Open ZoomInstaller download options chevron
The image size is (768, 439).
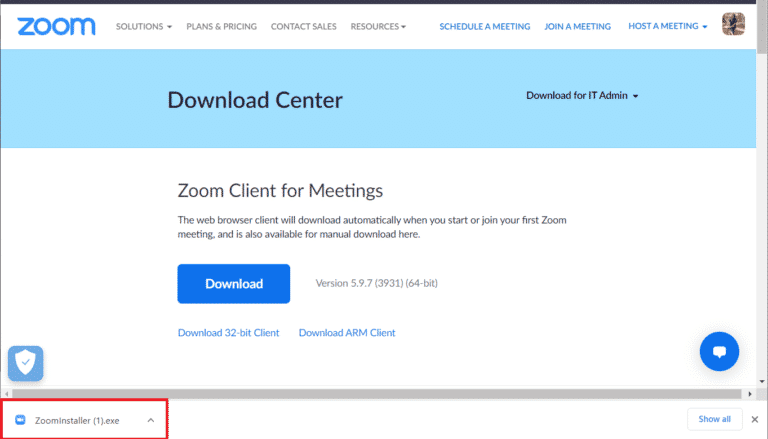coord(151,420)
